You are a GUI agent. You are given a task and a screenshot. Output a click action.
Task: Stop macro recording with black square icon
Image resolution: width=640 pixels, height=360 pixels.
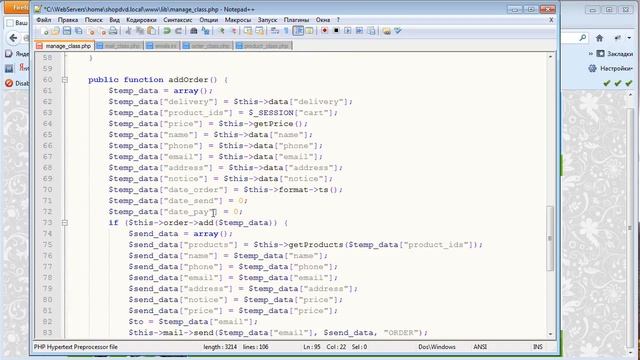point(336,31)
